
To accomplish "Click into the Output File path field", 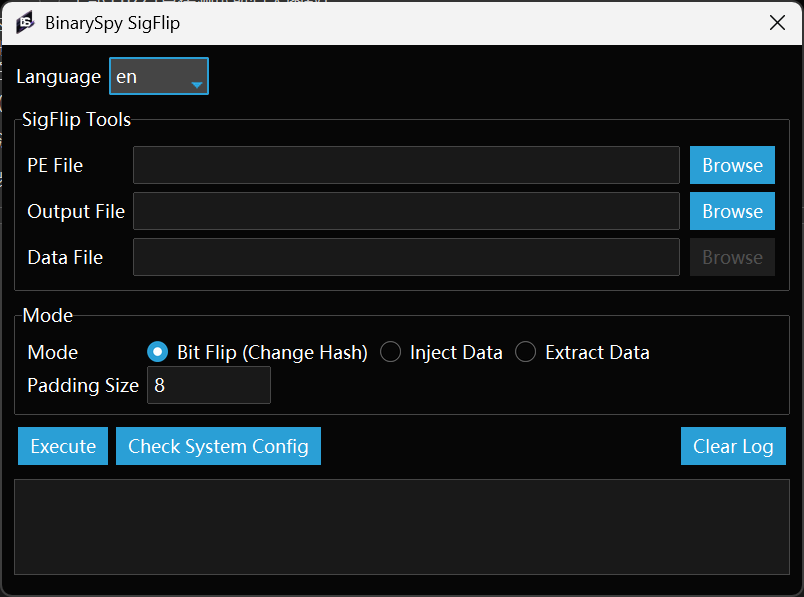I will (x=406, y=211).
